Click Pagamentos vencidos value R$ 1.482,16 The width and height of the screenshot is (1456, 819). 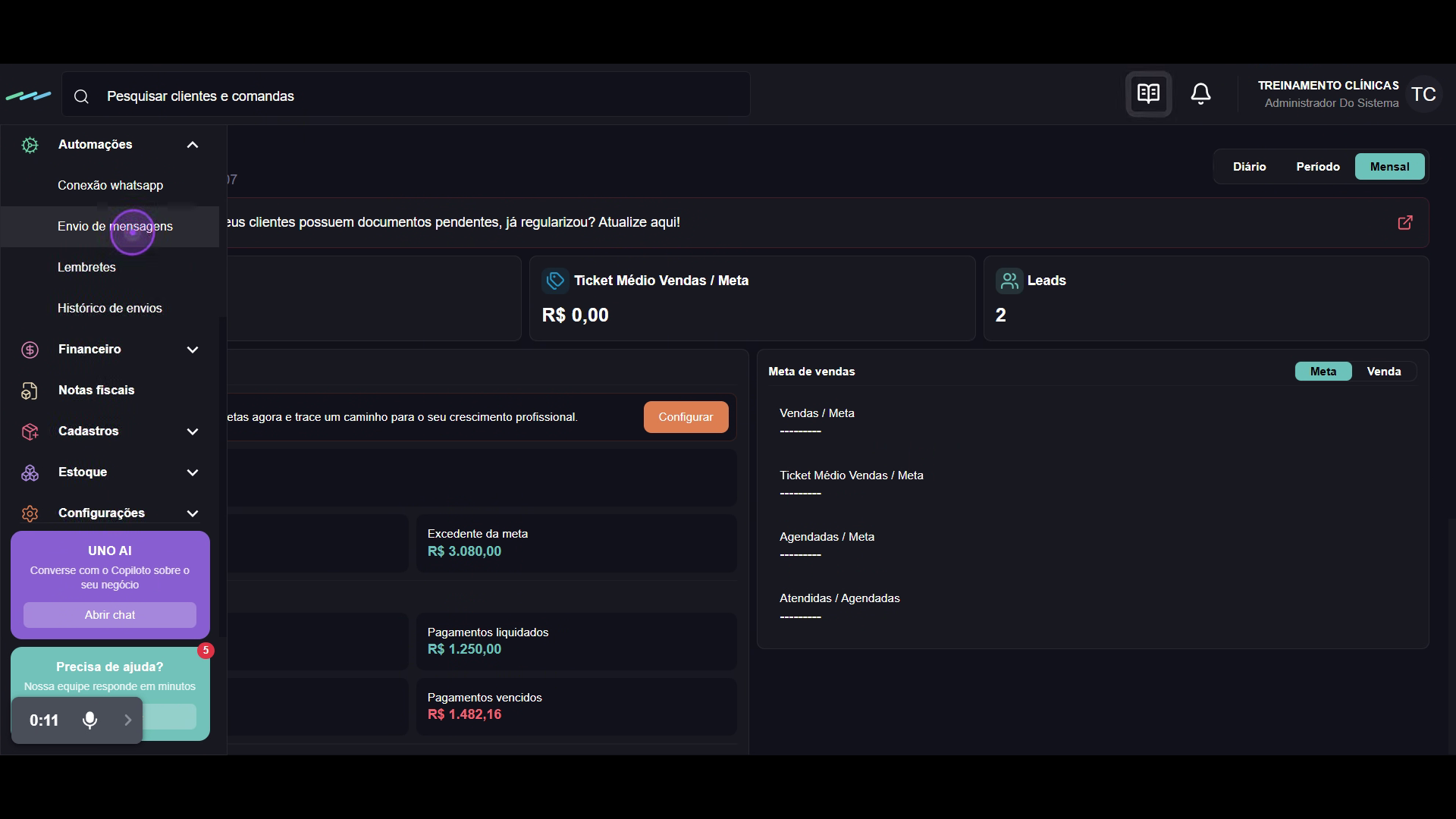coord(464,715)
